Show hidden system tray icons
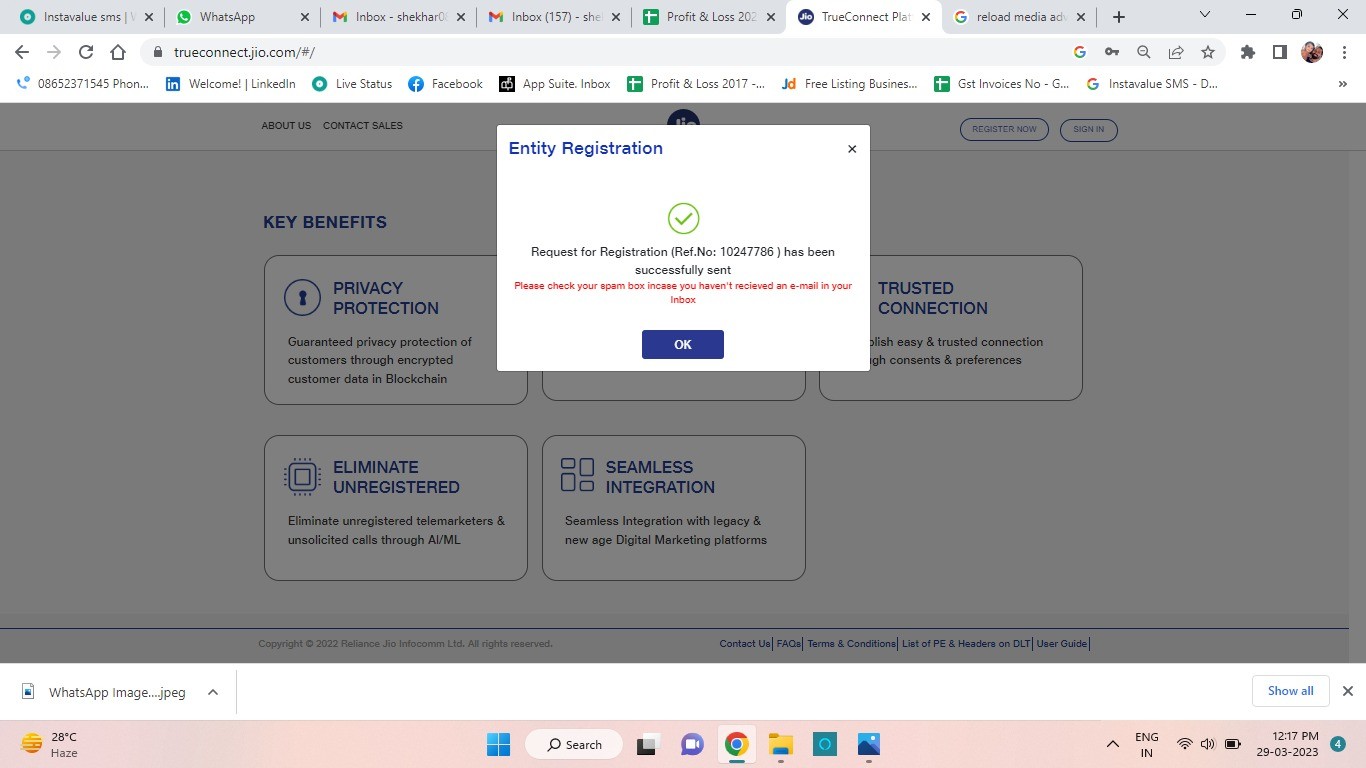The height and width of the screenshot is (768, 1366). coord(1112,744)
